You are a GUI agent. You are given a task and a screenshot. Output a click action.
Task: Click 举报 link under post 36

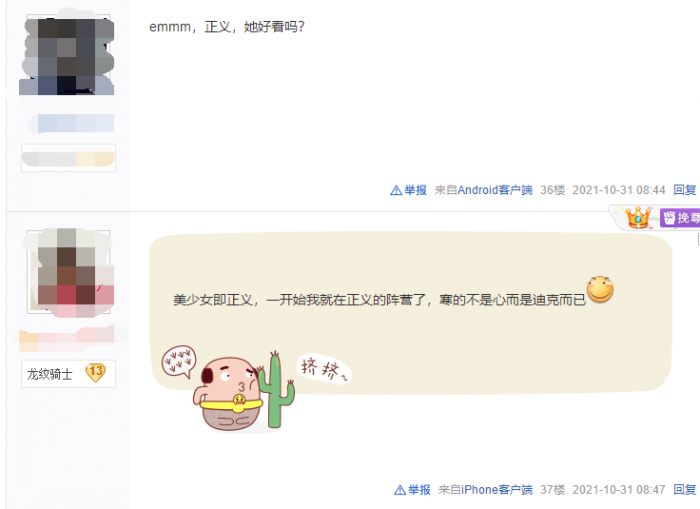(x=416, y=190)
